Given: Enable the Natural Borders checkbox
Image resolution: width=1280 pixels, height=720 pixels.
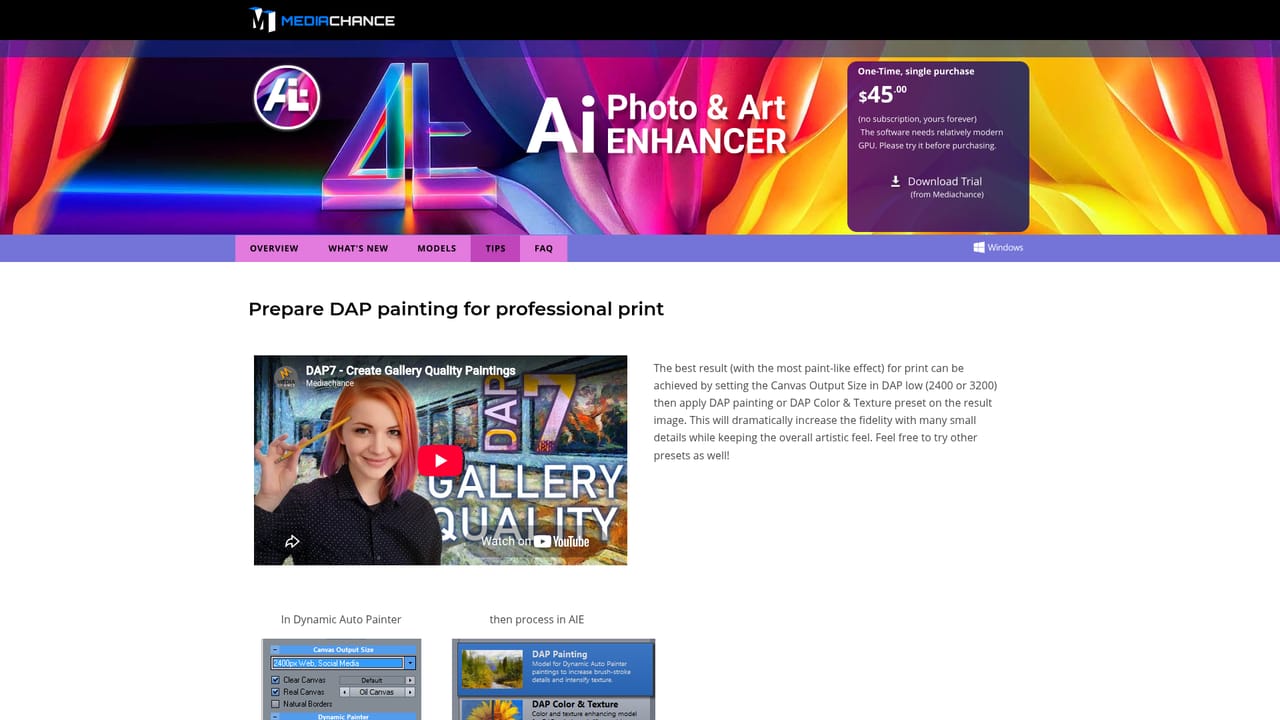Looking at the screenshot, I should tap(276, 704).
